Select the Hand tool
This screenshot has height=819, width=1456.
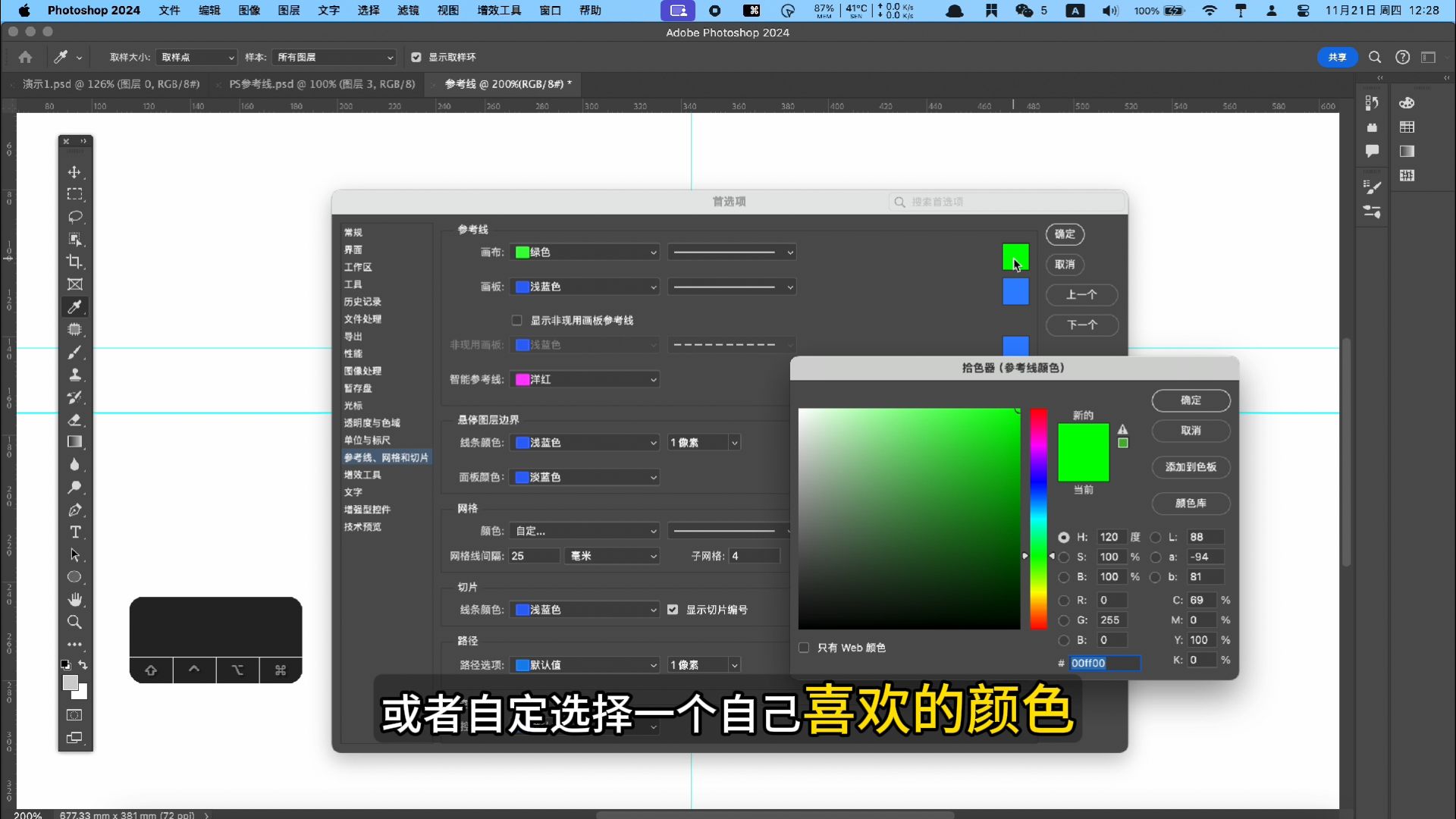point(74,600)
